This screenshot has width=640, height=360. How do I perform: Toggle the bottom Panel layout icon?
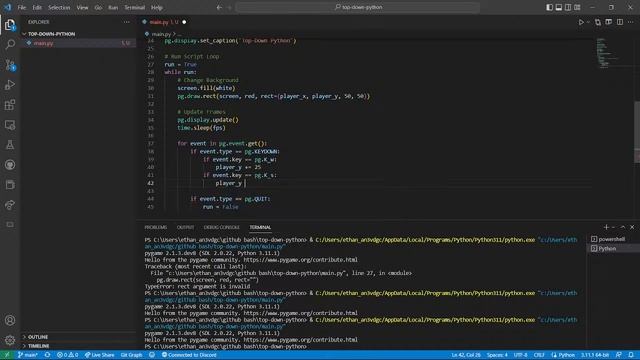[559, 7]
